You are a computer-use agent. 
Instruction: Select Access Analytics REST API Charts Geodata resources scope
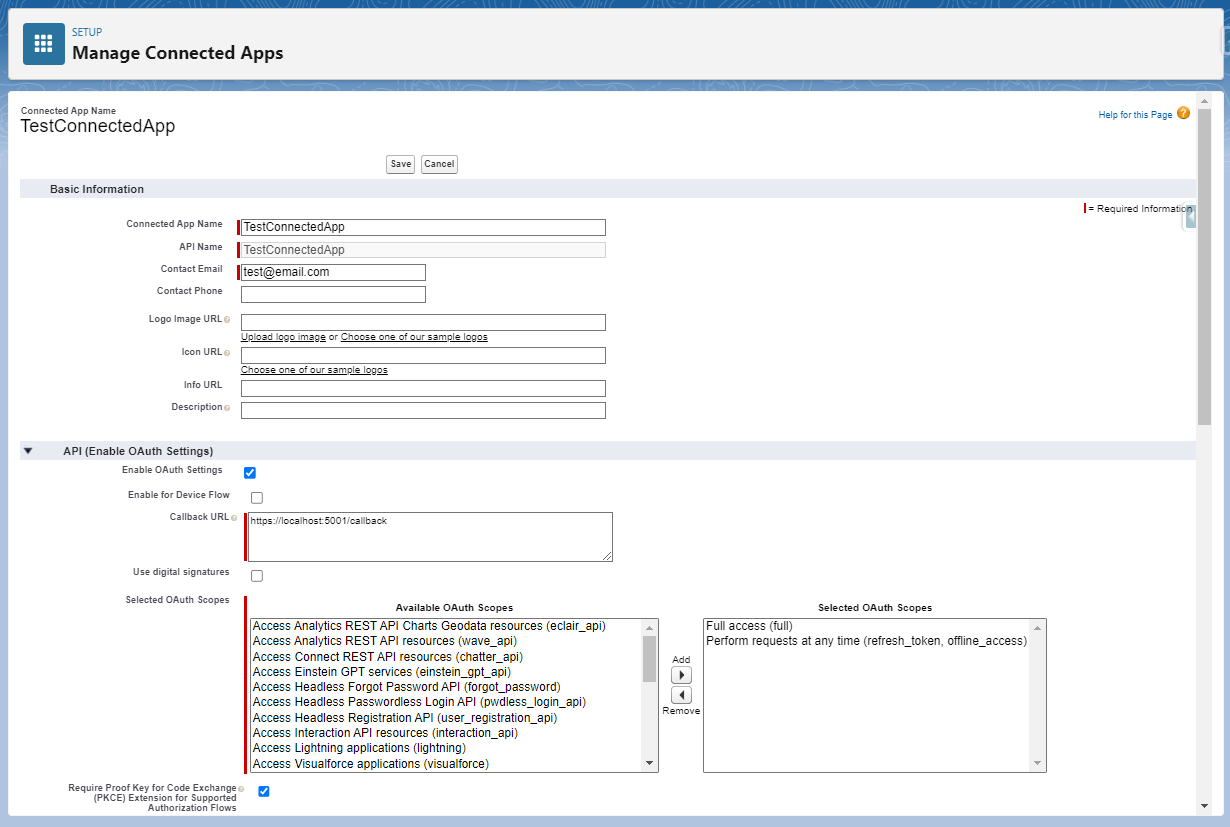tap(446, 626)
